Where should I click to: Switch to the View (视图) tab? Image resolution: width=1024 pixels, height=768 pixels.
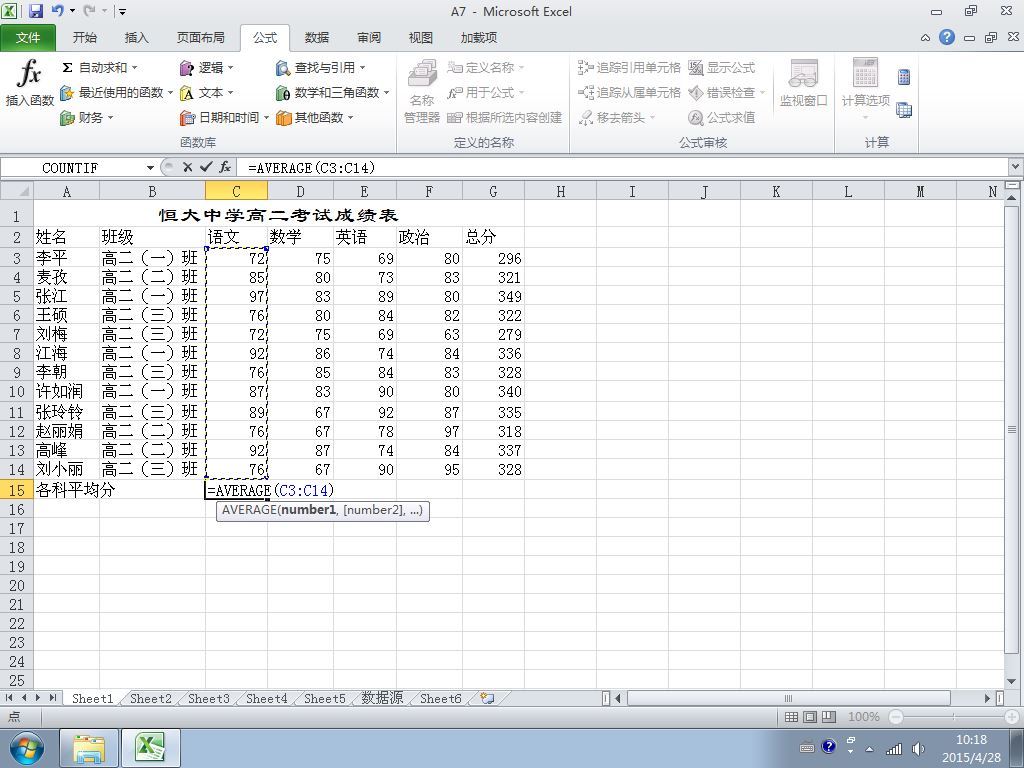[x=421, y=38]
